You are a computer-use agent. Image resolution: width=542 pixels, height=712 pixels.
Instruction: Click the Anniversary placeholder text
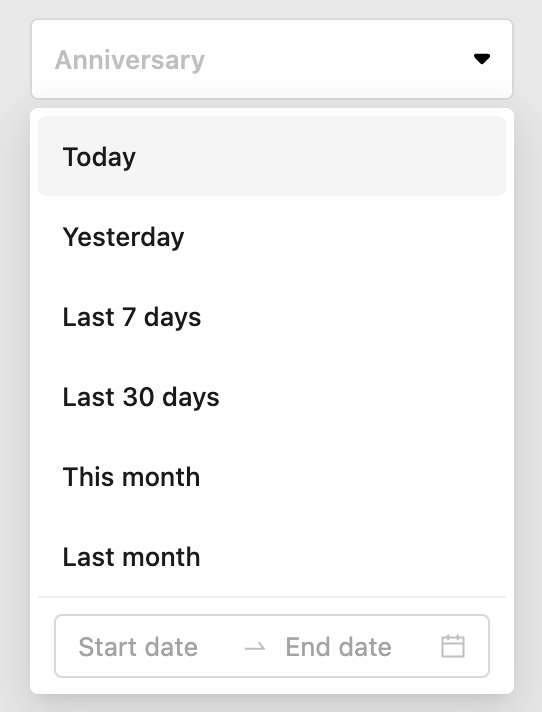click(130, 60)
